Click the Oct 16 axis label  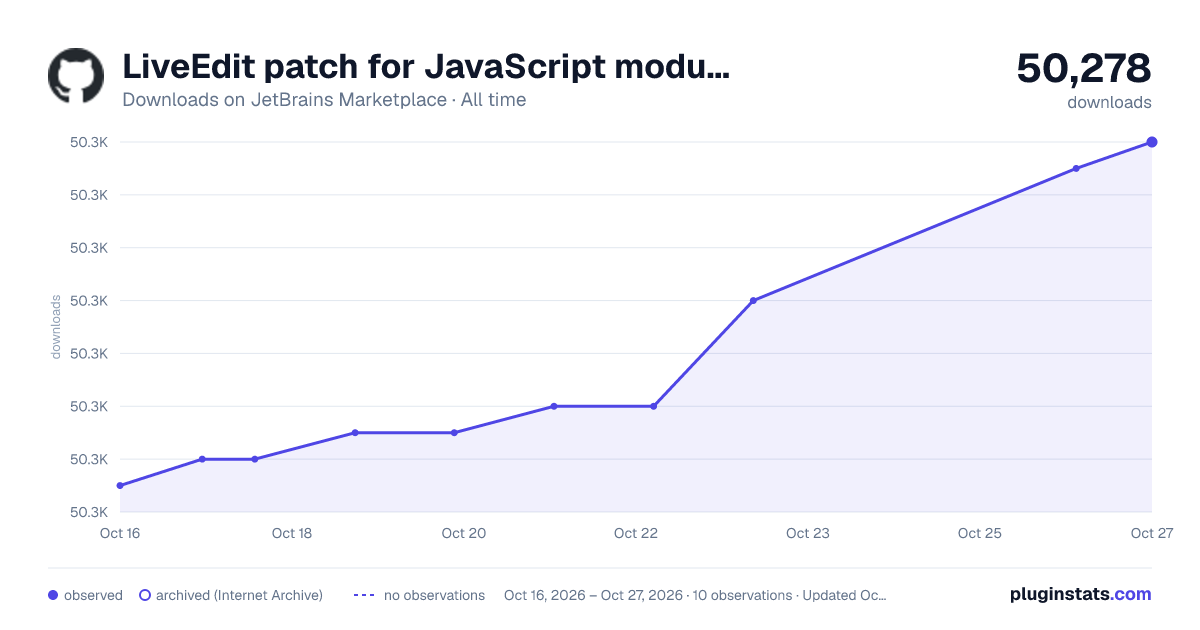coord(120,533)
